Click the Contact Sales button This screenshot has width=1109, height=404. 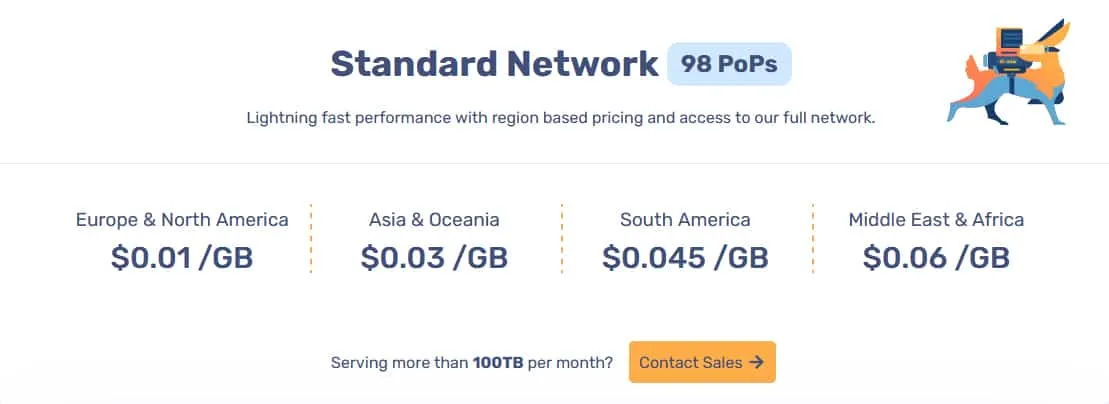pos(702,362)
